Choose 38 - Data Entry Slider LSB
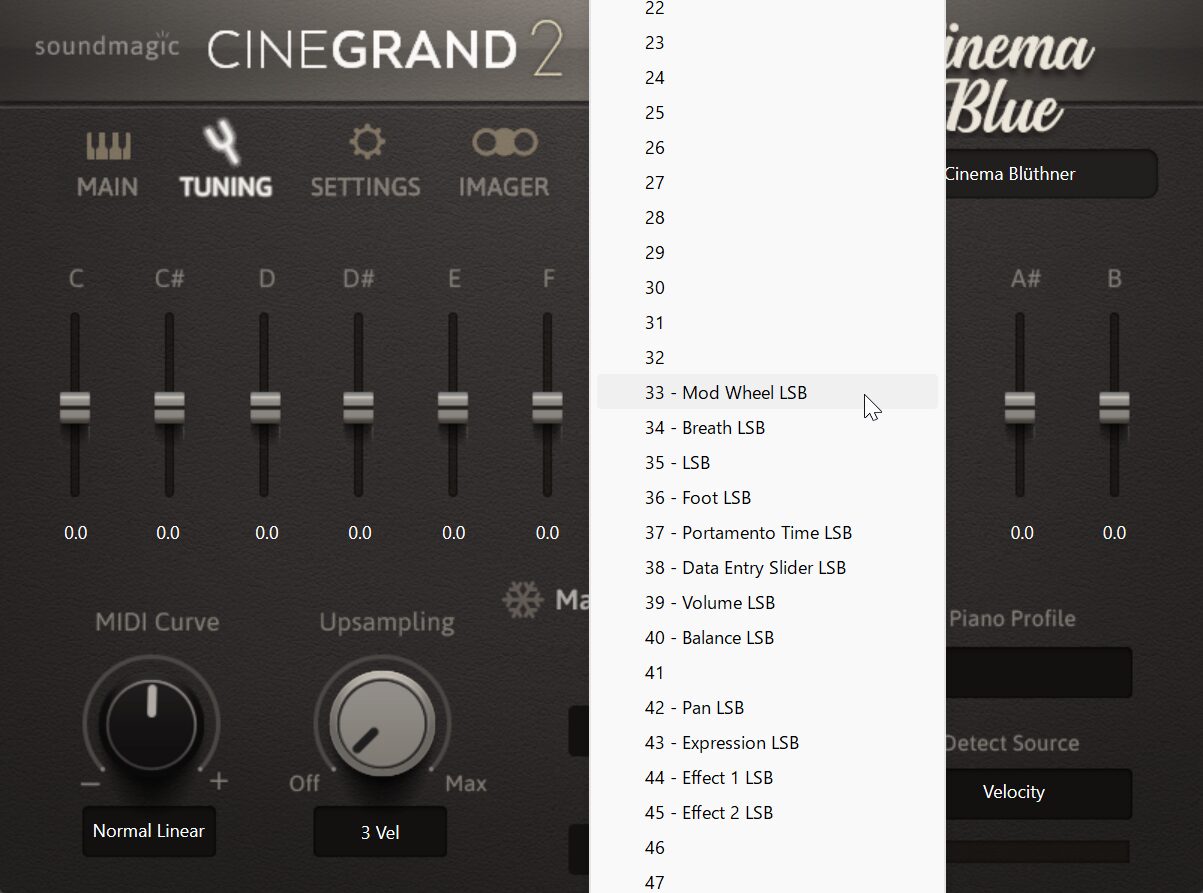This screenshot has width=1203, height=893. point(767,568)
